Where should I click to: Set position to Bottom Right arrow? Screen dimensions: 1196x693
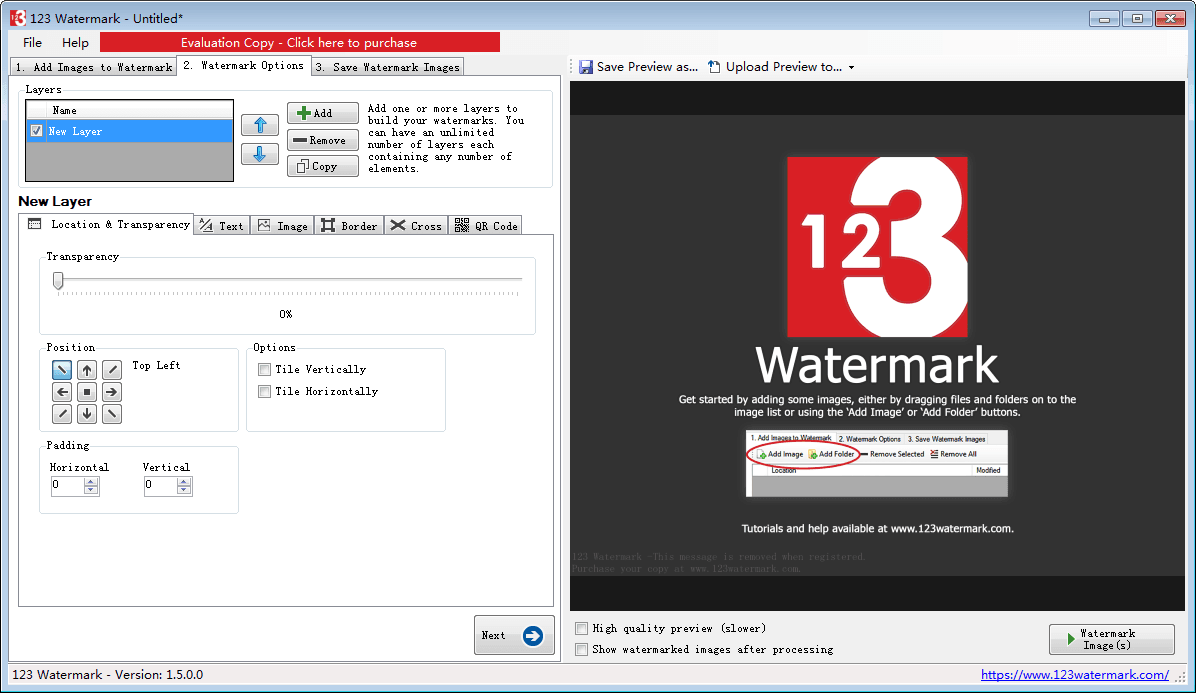[x=112, y=414]
